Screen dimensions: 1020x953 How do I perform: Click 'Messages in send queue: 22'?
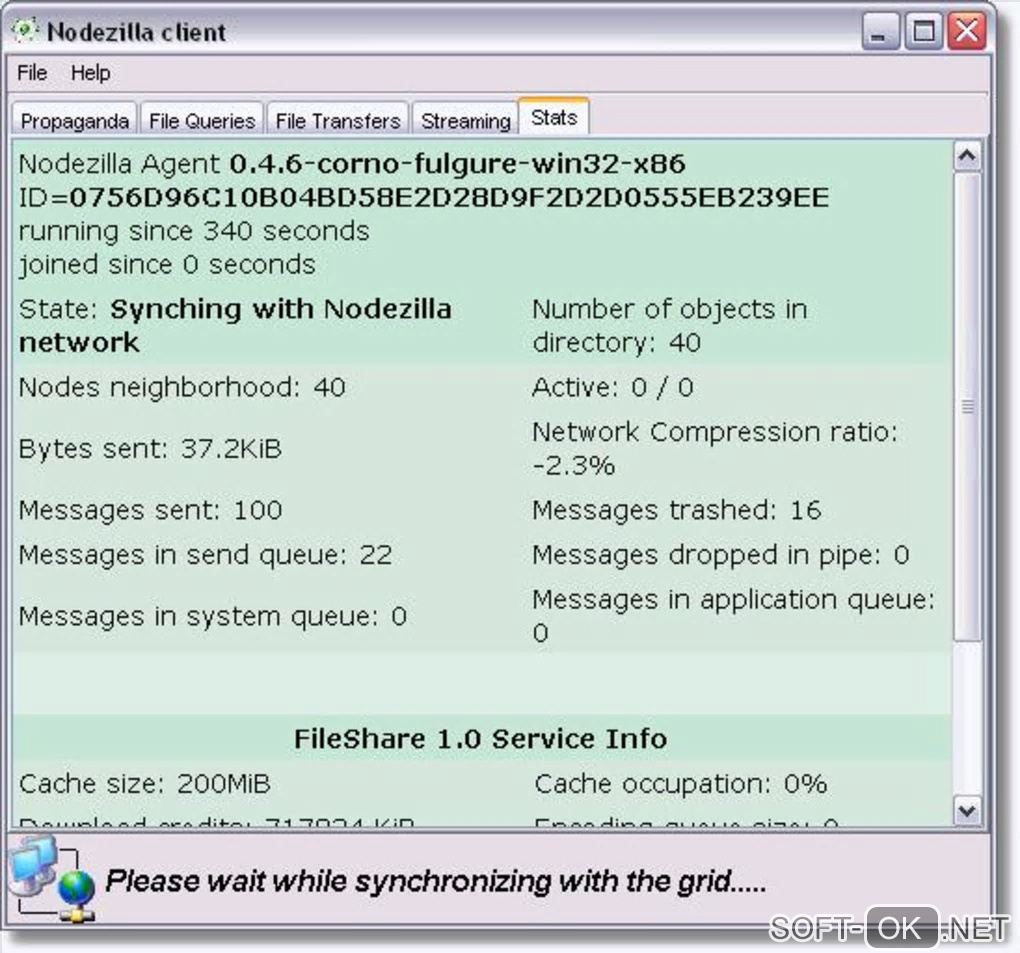click(x=206, y=555)
